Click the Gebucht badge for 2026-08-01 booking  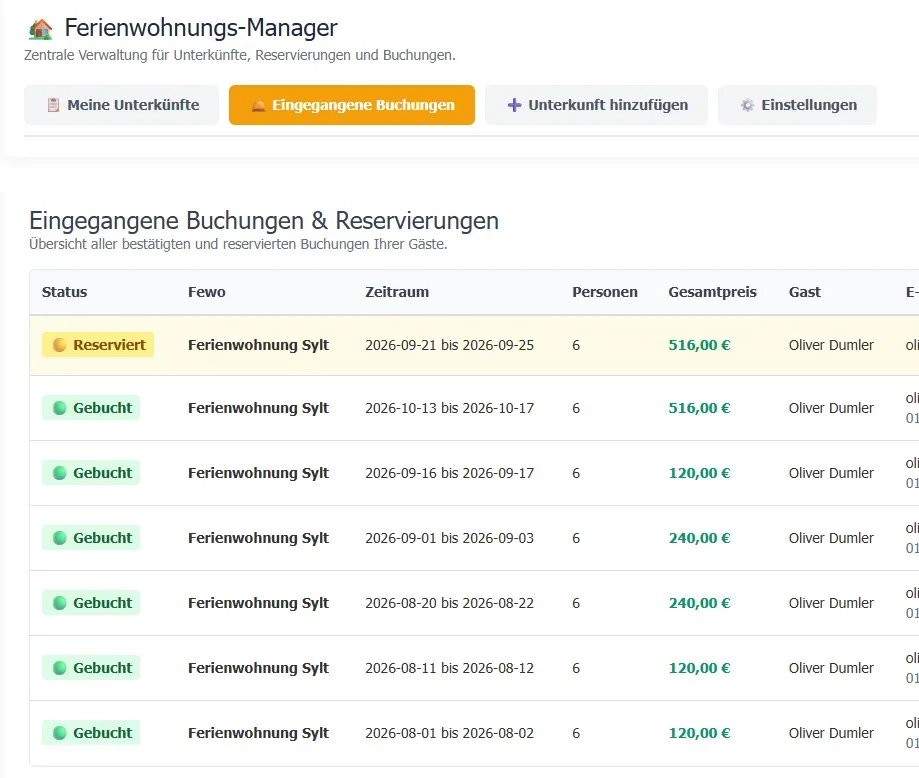(91, 733)
